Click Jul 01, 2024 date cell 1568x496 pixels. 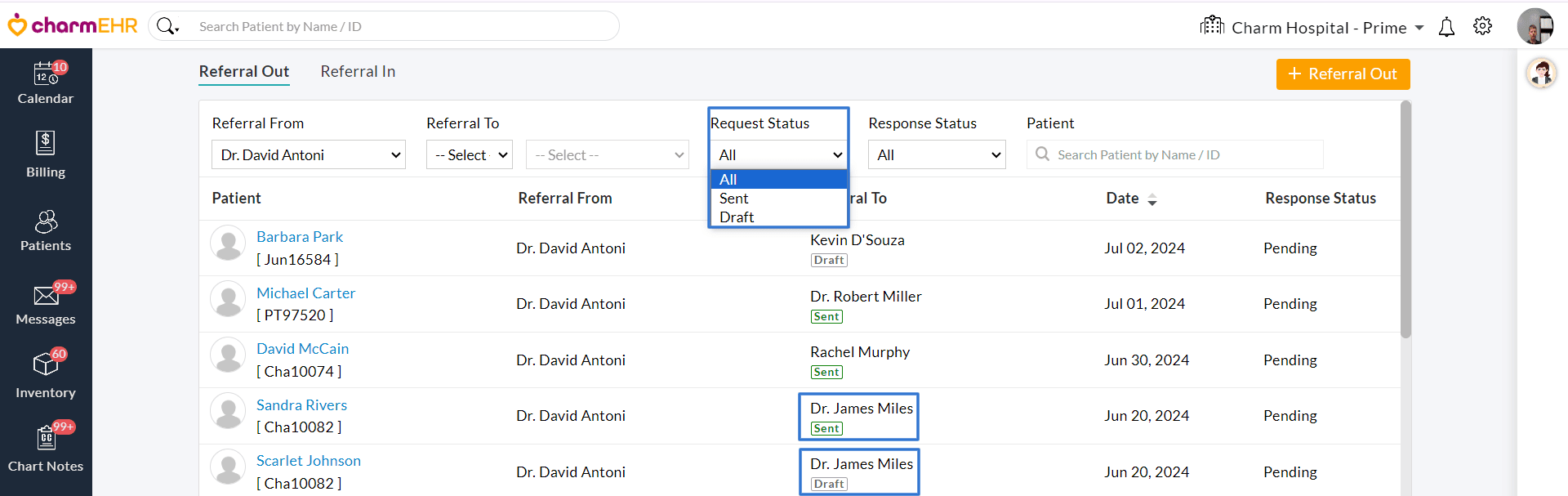(x=1144, y=304)
